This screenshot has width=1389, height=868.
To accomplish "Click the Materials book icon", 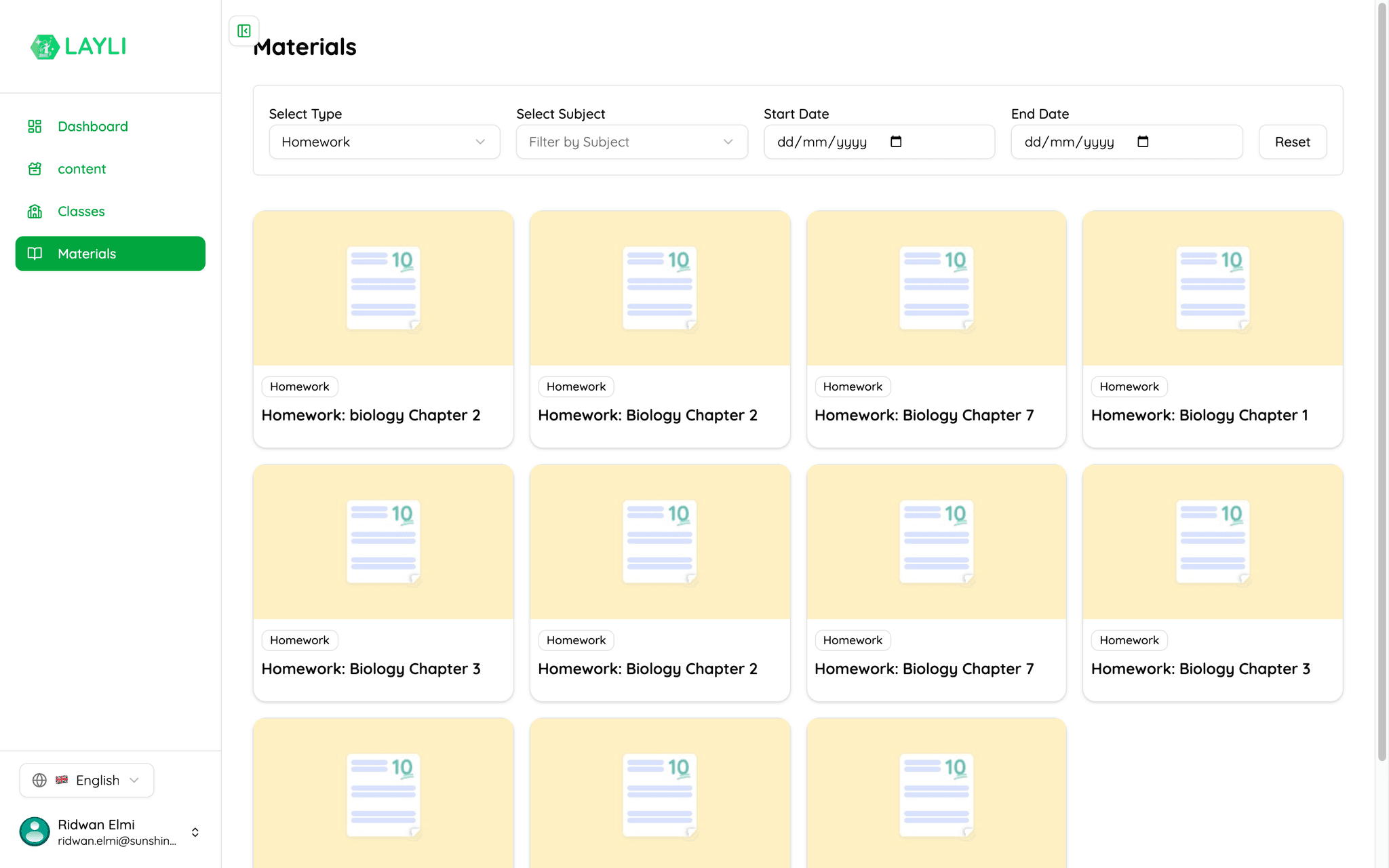I will point(35,254).
